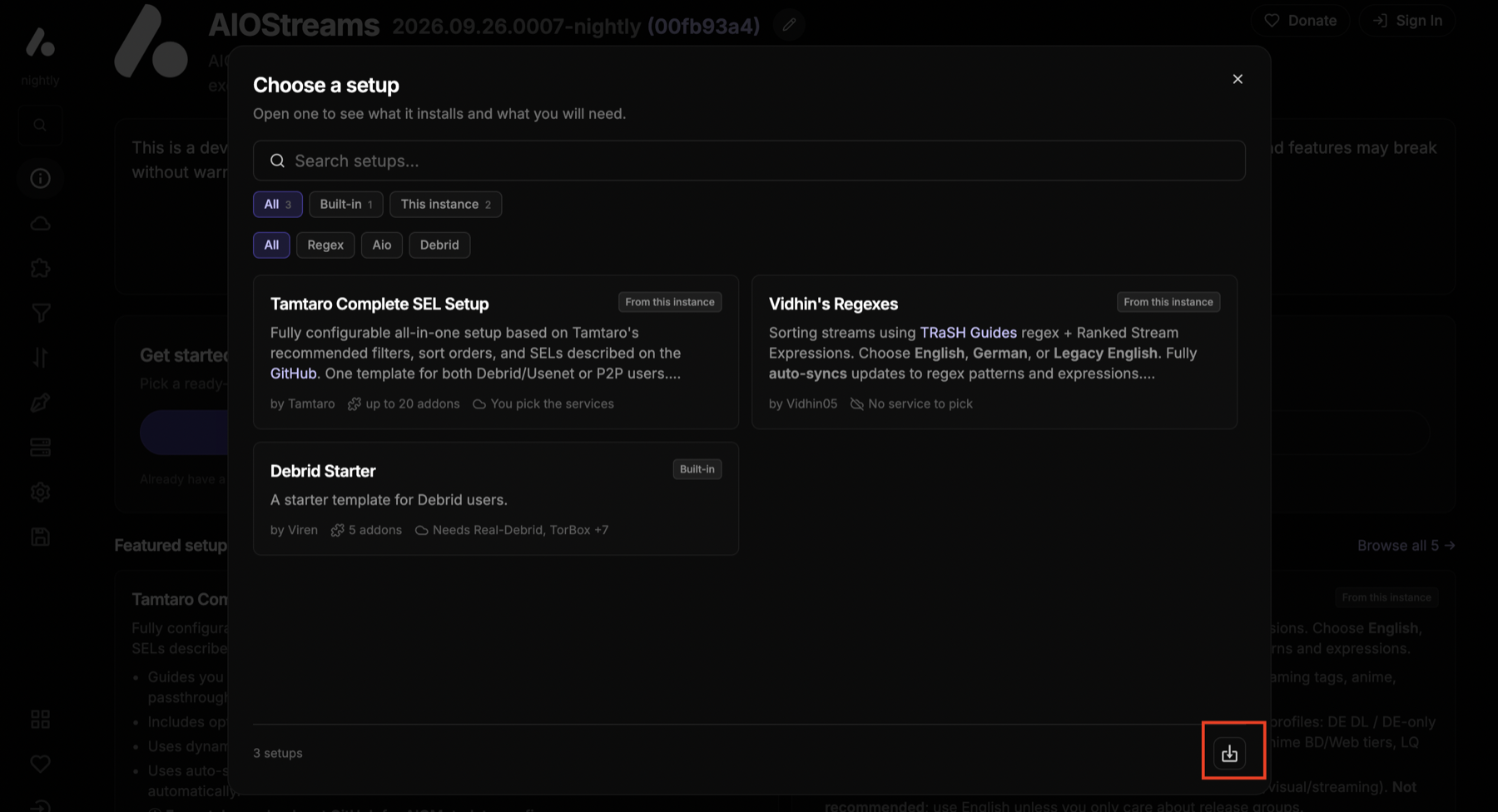Focus the Search setups field

point(749,161)
